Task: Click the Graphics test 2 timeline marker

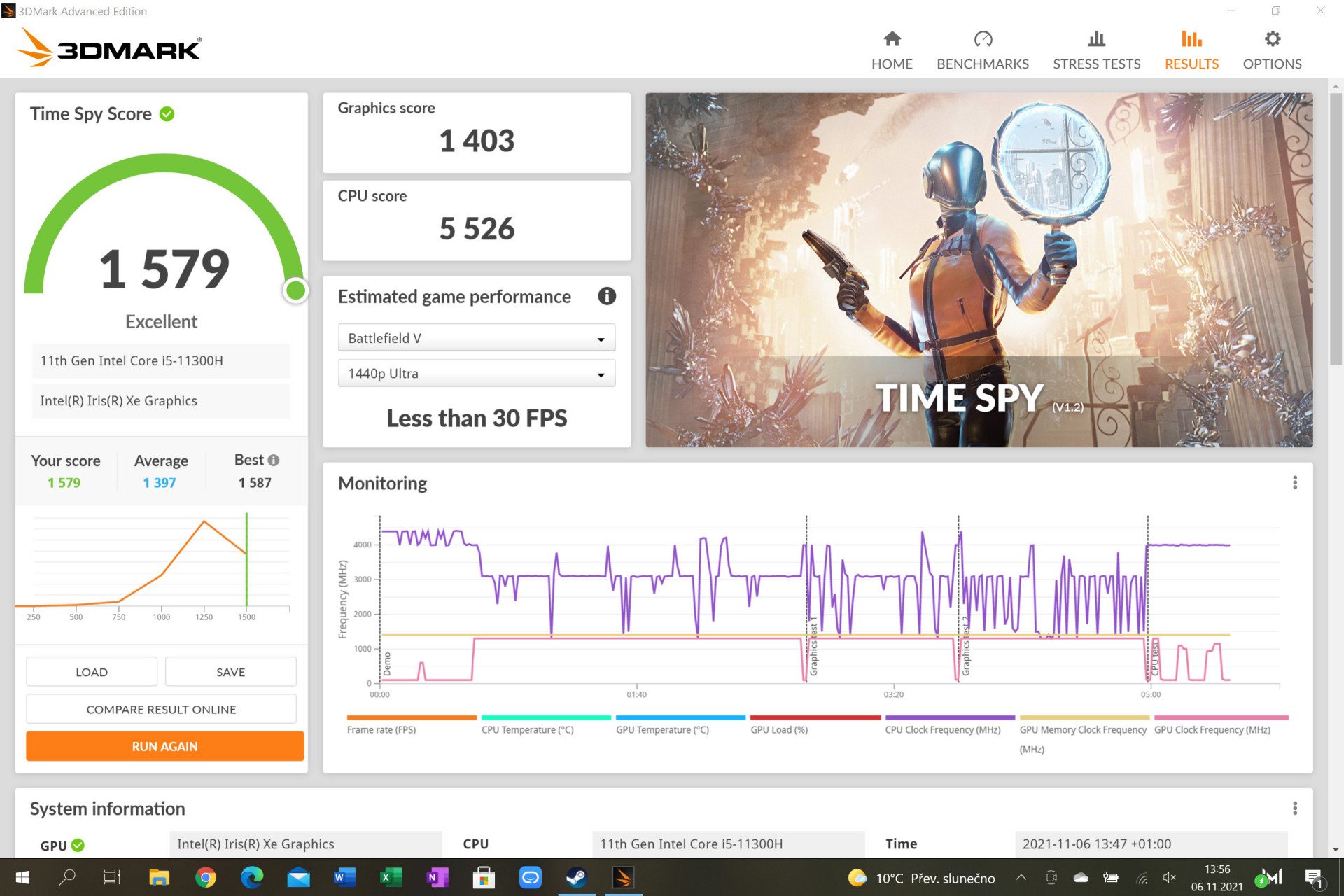Action: [x=965, y=647]
